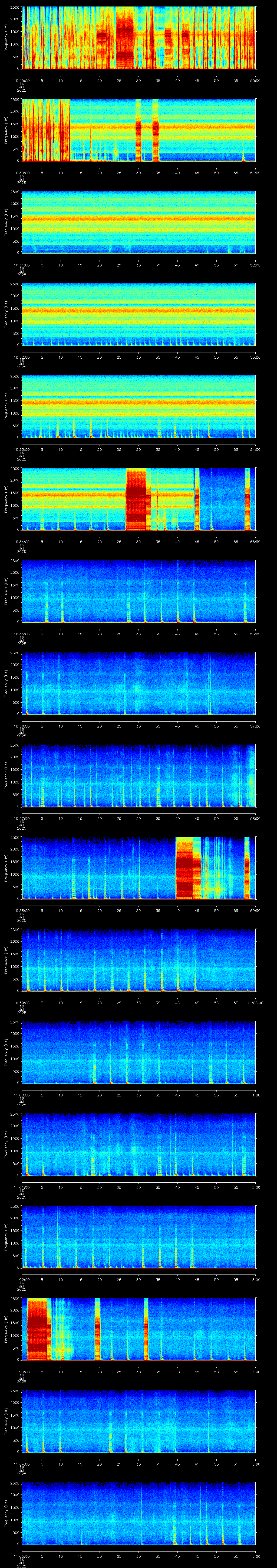The width and height of the screenshot is (277, 1568).
Task: Select the '10:58:00' start time label
Action: point(21,910)
